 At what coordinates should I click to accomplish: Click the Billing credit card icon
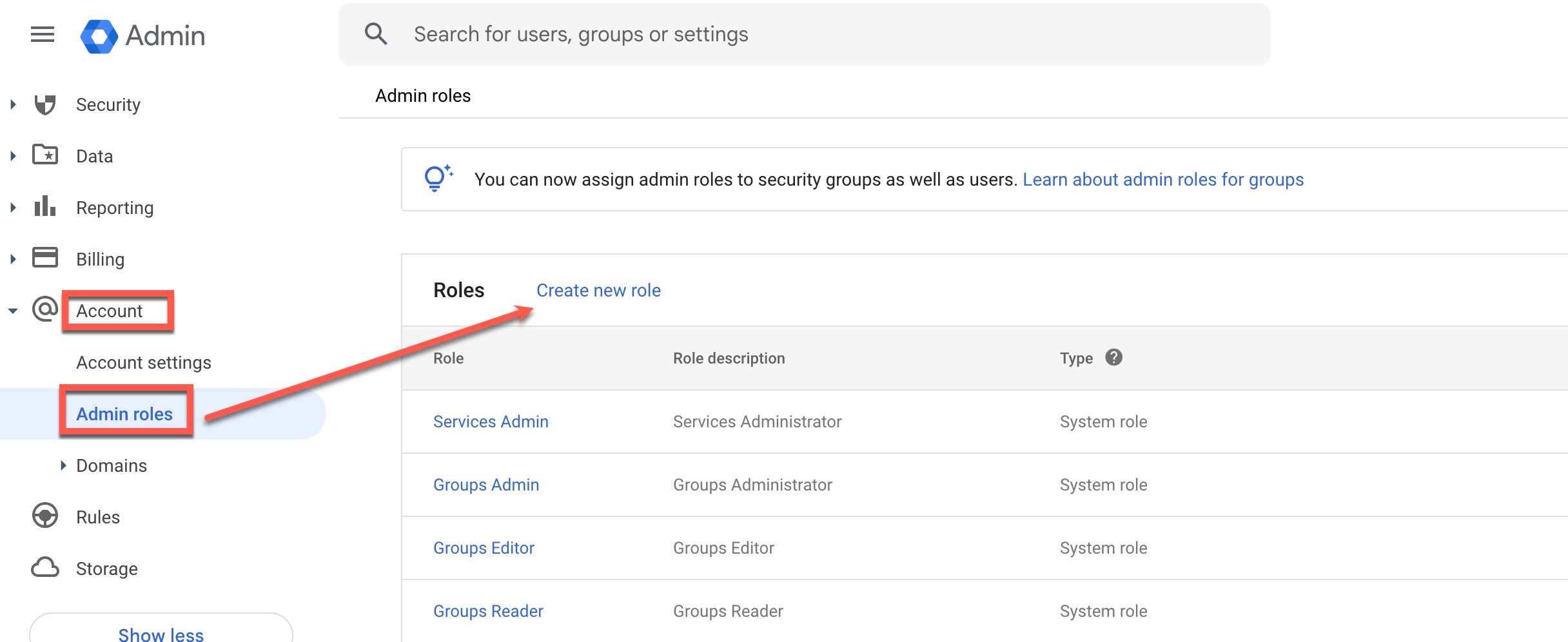click(x=45, y=258)
